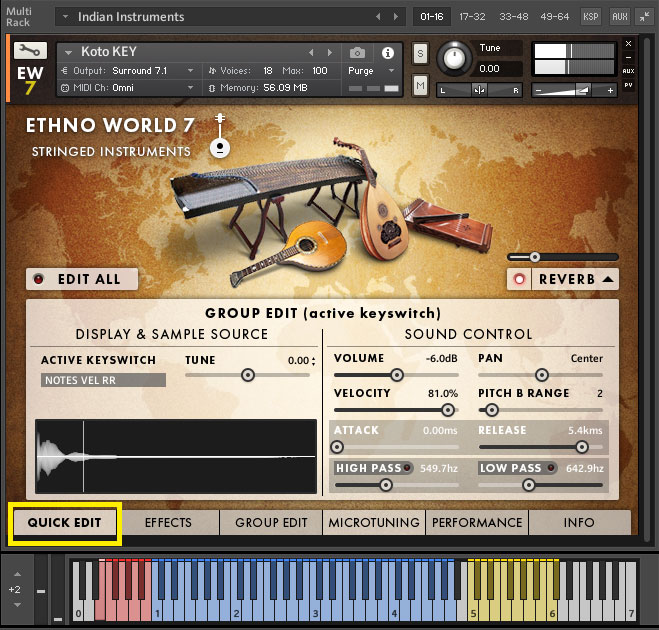Viewport: 659px width, 630px height.
Task: Switch to the Quick Edit tab
Action: coord(64,522)
